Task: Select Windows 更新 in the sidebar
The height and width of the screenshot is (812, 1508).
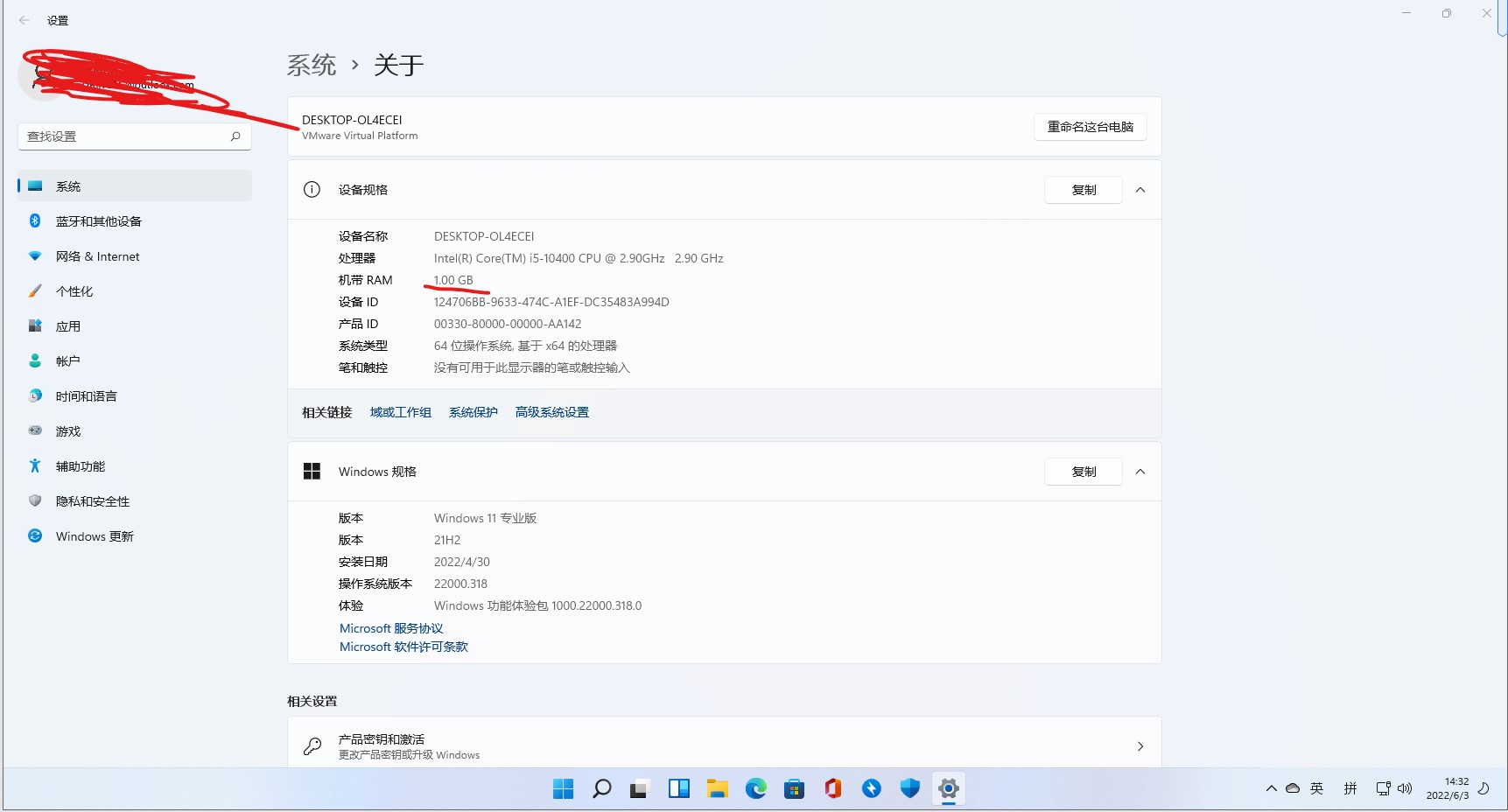Action: point(135,536)
